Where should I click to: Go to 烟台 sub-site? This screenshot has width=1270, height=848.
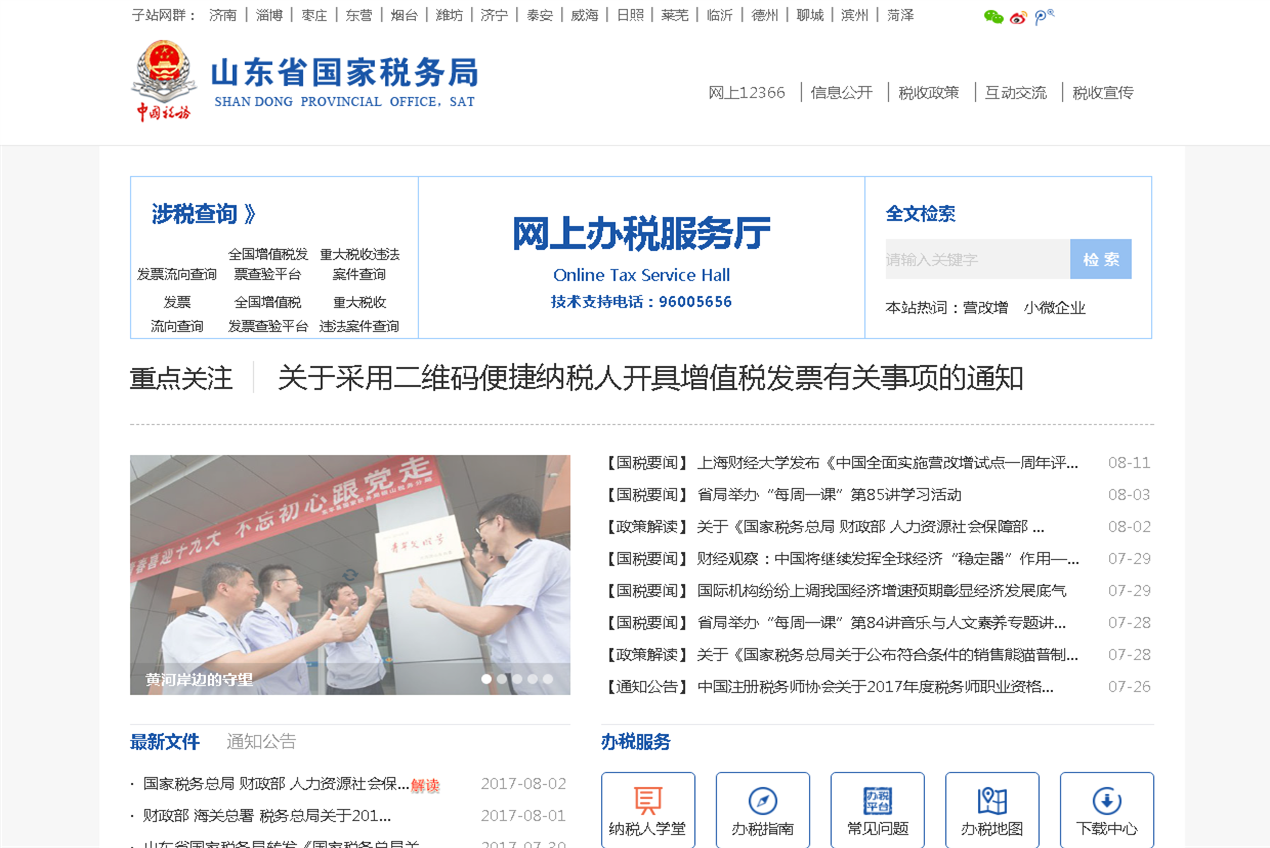(x=404, y=15)
